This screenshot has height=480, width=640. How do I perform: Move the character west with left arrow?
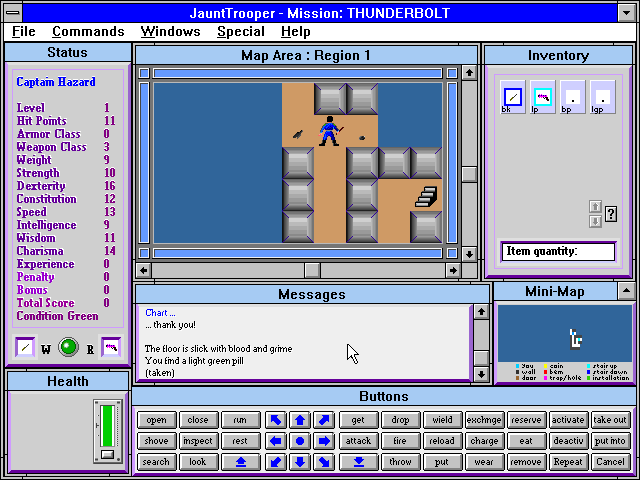pyautogui.click(x=276, y=441)
